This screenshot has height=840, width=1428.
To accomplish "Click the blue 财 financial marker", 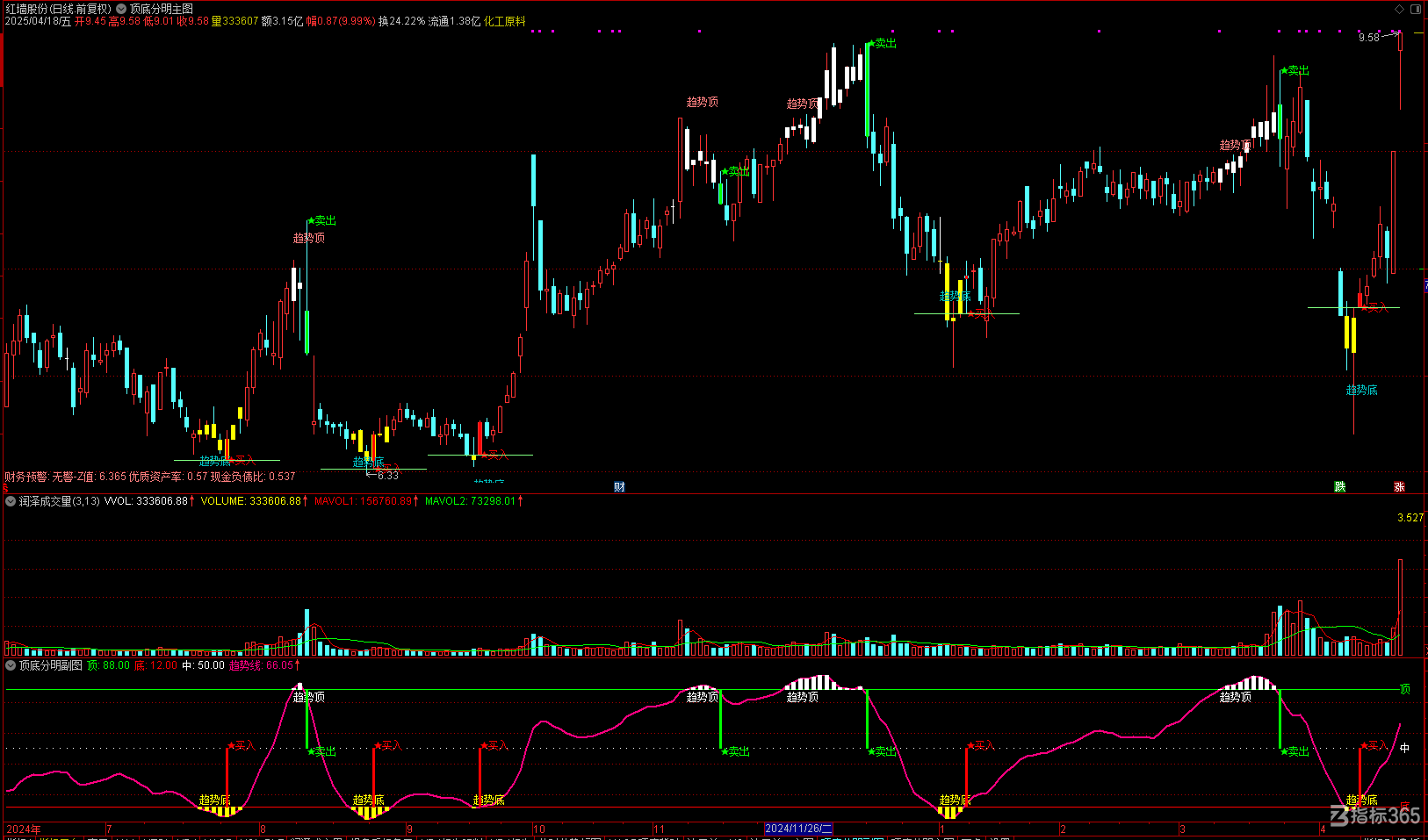I will coord(619,487).
